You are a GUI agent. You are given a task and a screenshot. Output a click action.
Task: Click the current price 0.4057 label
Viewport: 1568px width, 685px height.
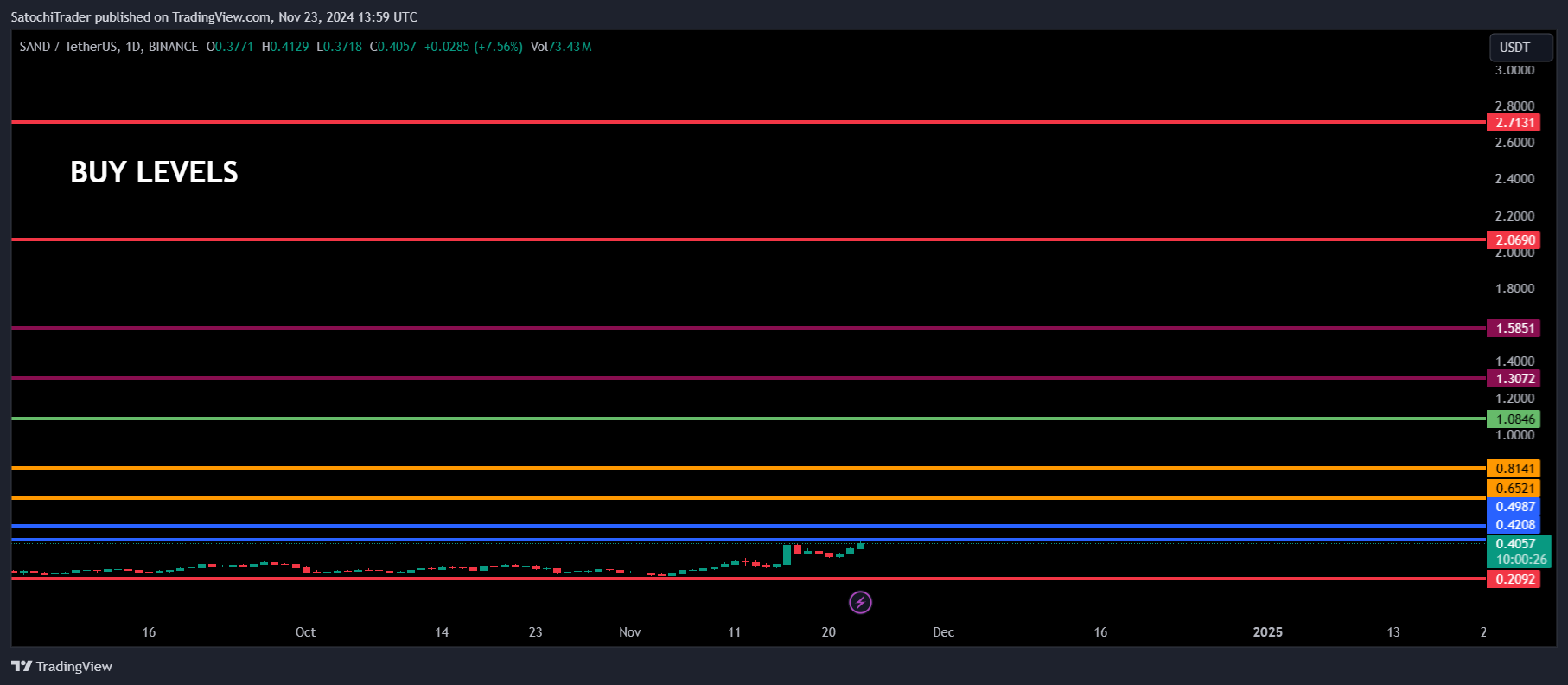click(x=1516, y=544)
